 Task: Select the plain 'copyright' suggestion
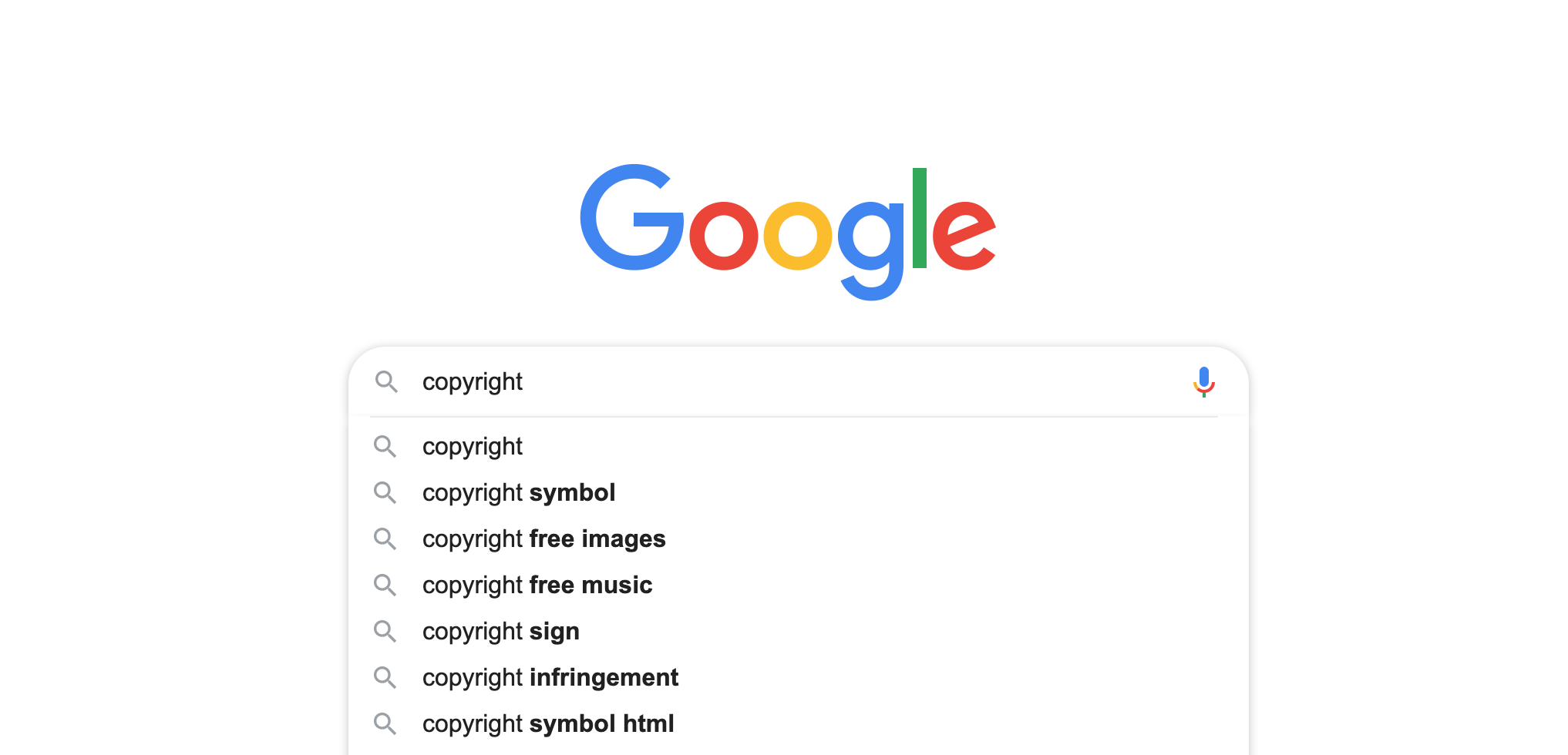coord(798,446)
